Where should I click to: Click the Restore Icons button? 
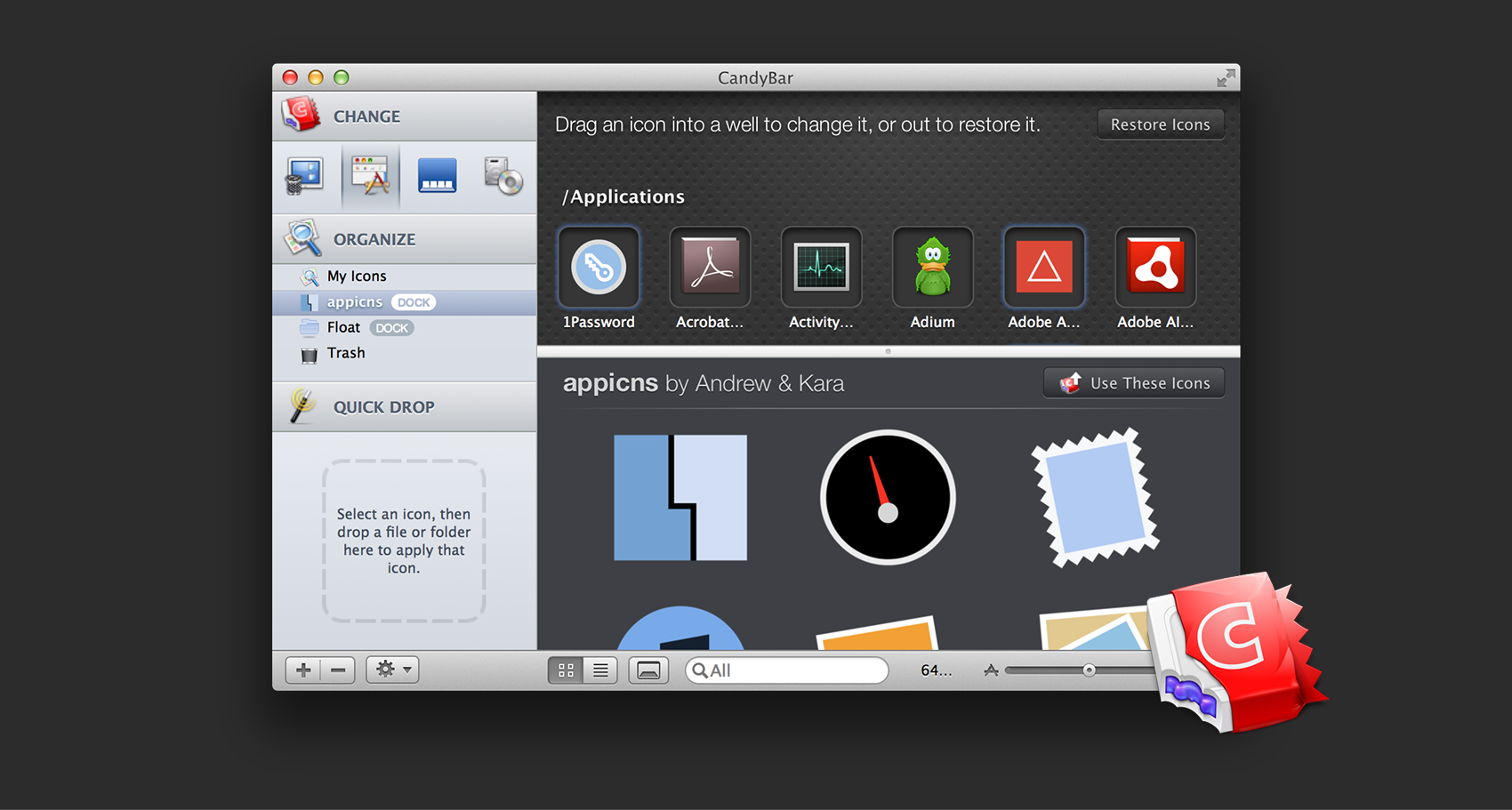pos(1161,124)
